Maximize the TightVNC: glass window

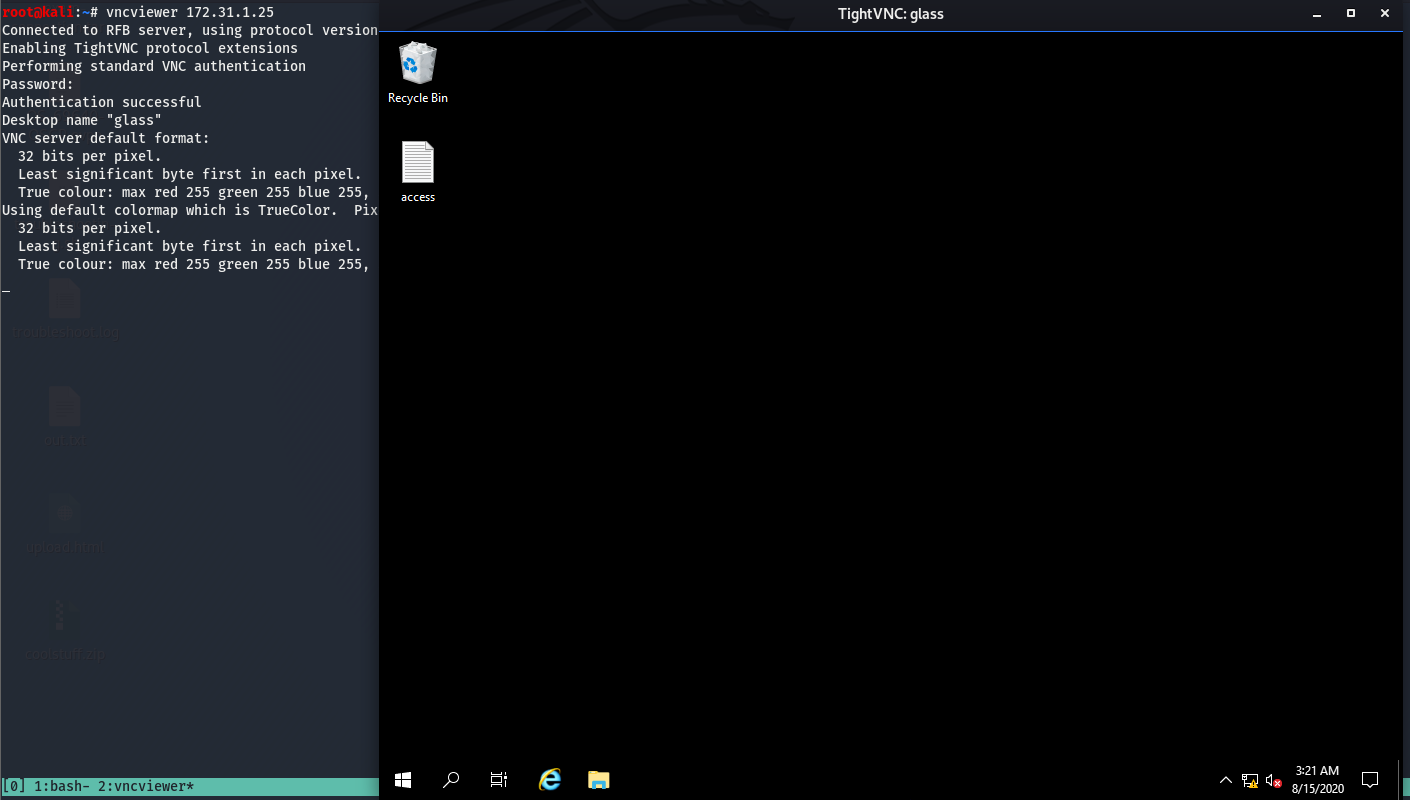pos(1351,13)
